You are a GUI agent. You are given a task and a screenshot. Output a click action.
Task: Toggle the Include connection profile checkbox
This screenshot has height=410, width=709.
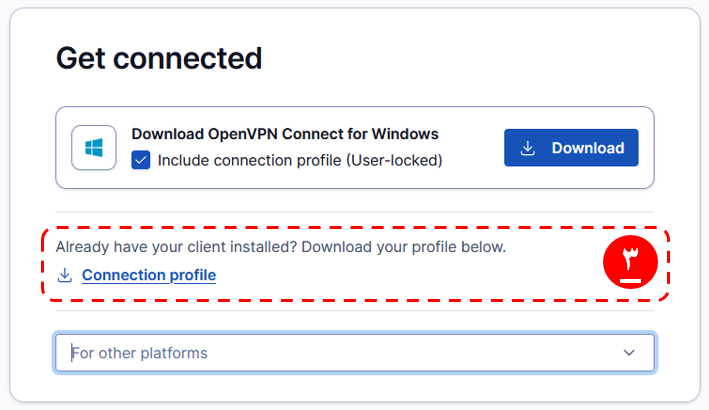(x=141, y=159)
